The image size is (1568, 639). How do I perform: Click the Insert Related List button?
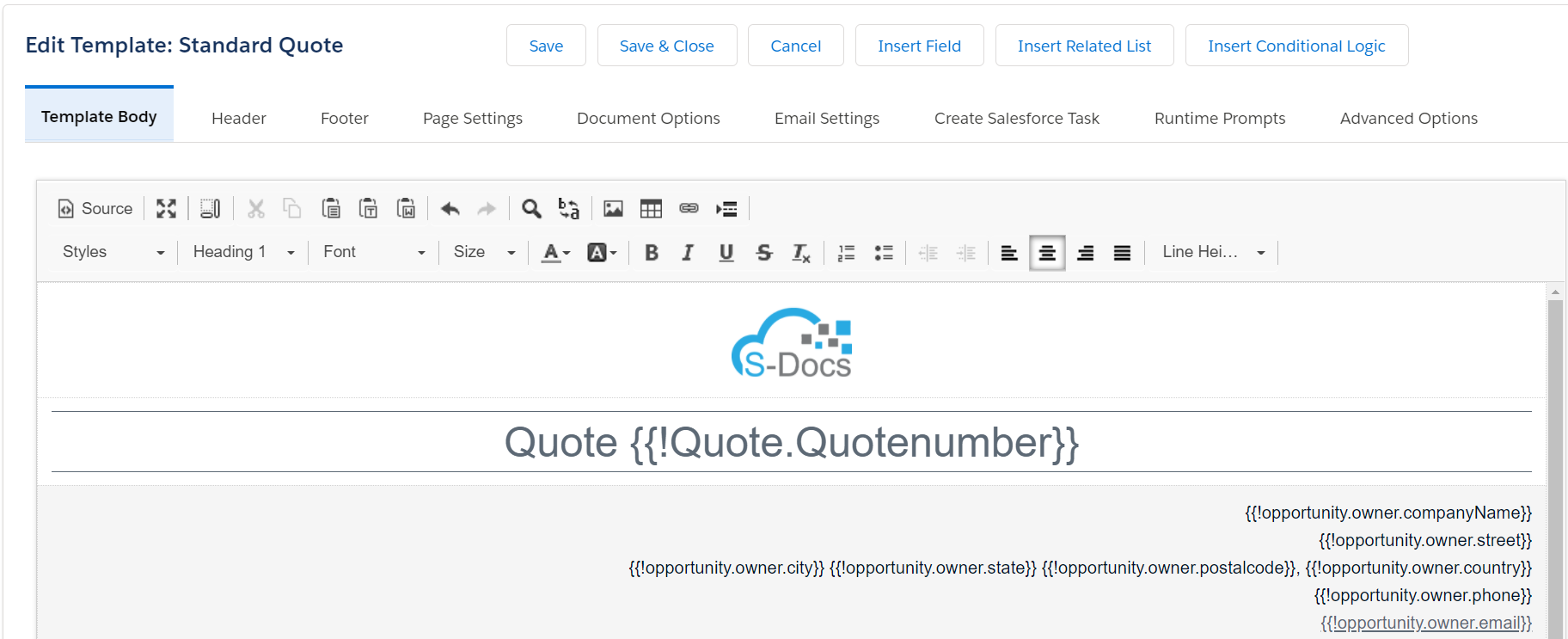click(1085, 46)
